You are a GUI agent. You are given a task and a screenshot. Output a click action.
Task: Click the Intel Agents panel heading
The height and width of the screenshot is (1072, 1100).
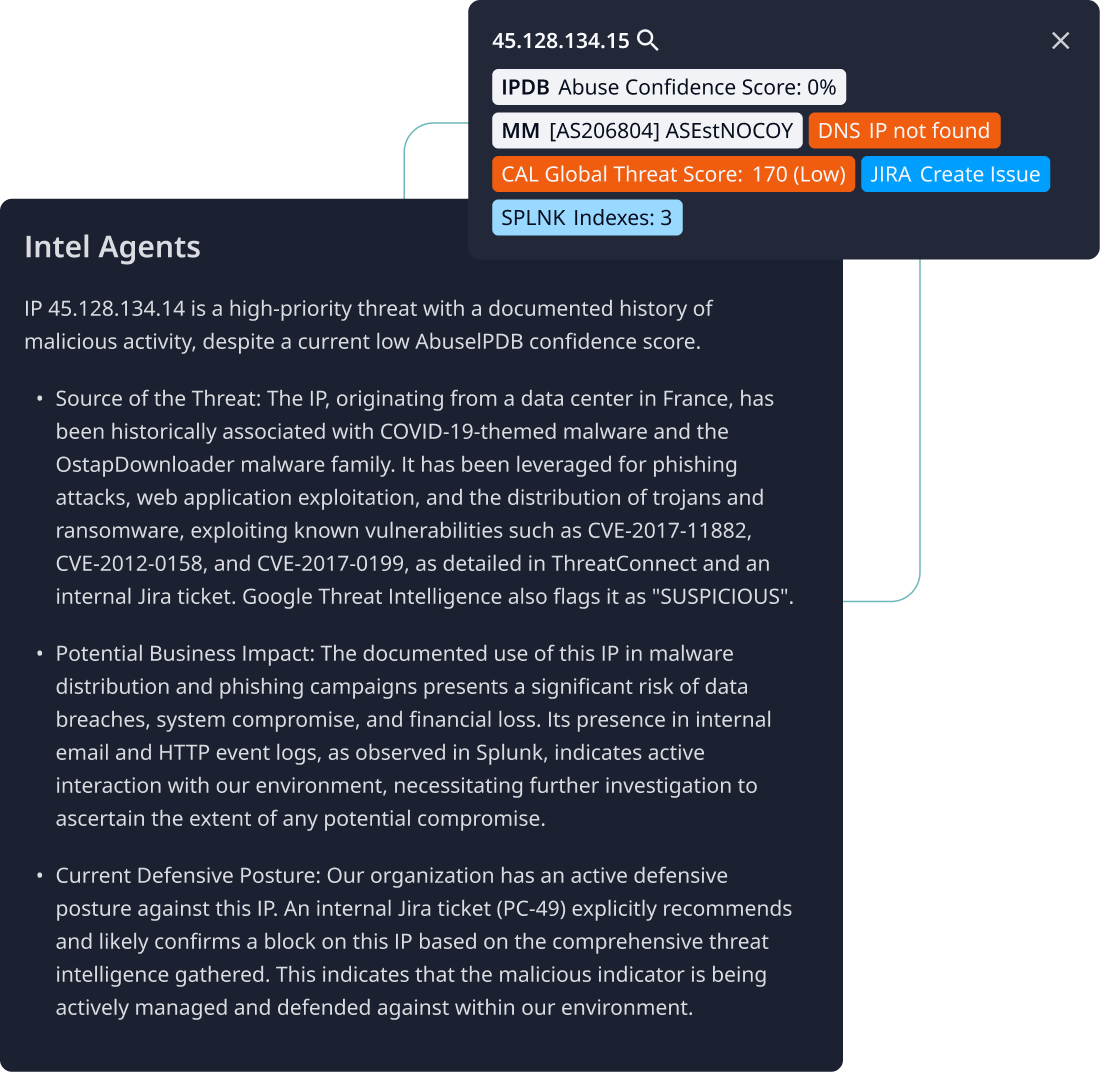pyautogui.click(x=112, y=246)
